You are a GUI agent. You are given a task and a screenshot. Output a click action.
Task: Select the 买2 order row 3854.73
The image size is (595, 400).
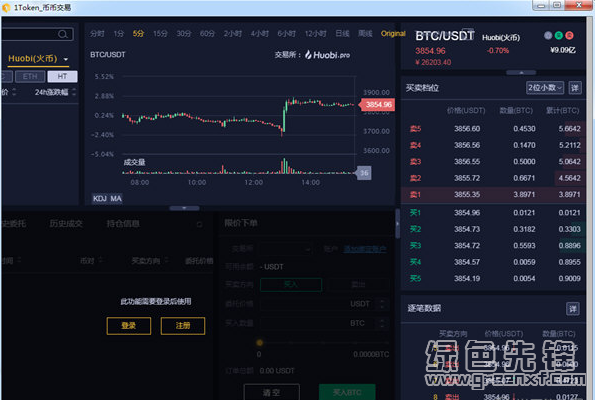493,229
